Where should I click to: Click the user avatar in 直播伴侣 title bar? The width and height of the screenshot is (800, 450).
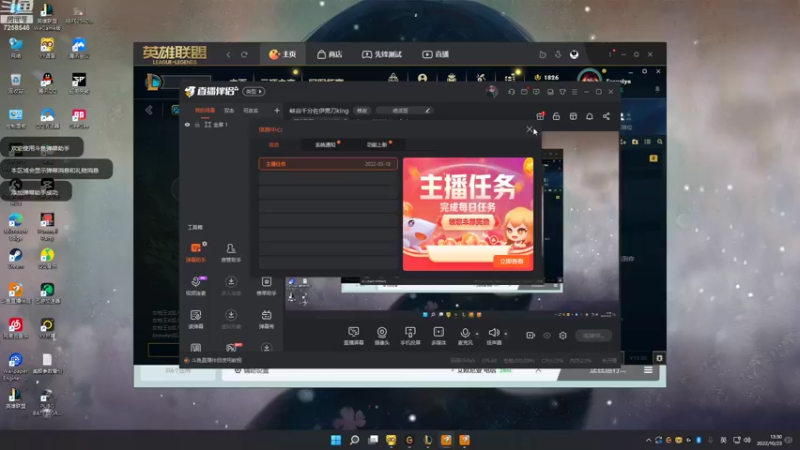492,91
